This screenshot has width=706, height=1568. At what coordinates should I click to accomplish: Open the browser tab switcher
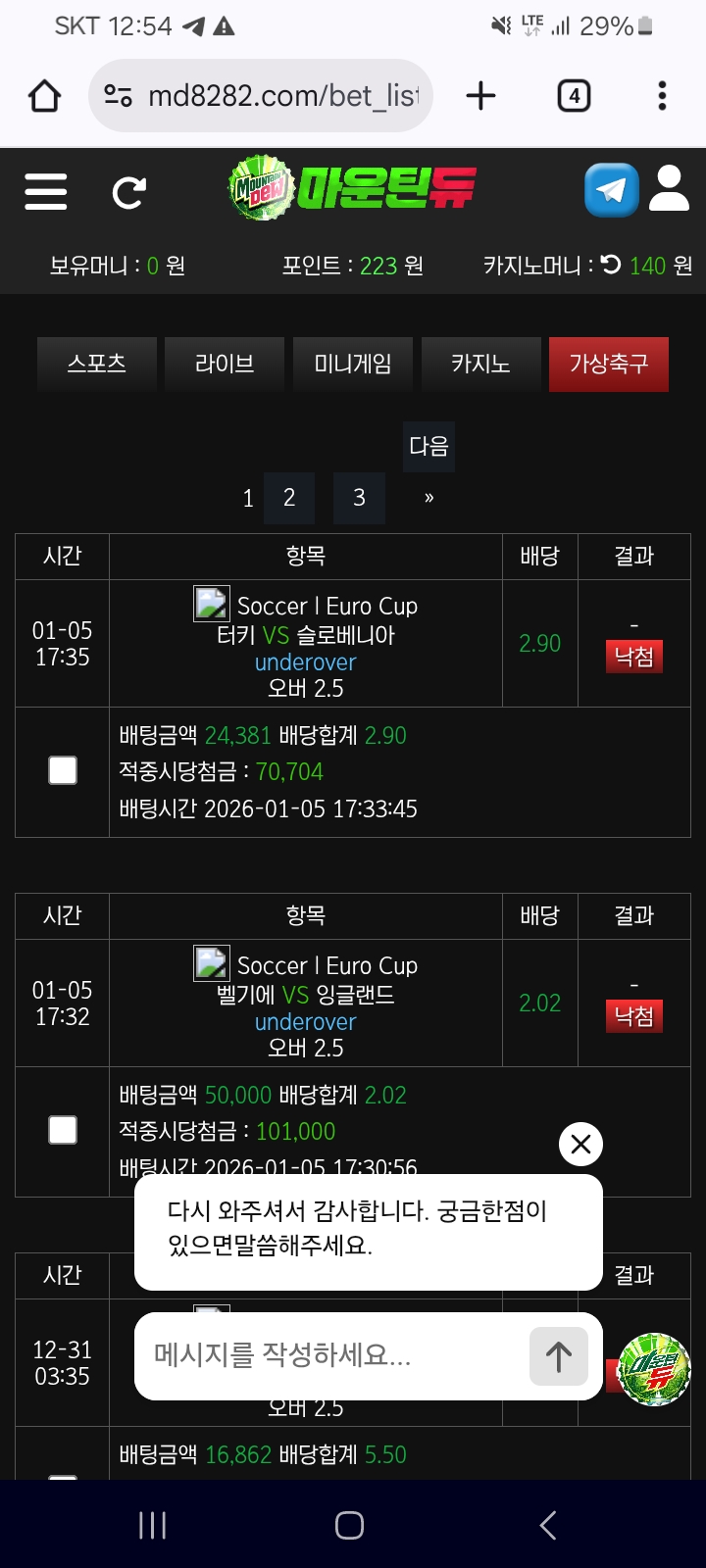[x=574, y=96]
